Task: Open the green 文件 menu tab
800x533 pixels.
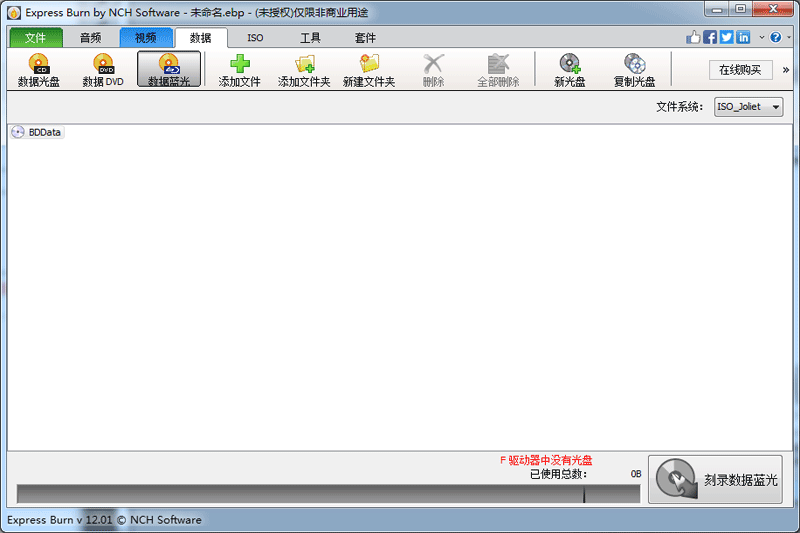Action: [36, 38]
